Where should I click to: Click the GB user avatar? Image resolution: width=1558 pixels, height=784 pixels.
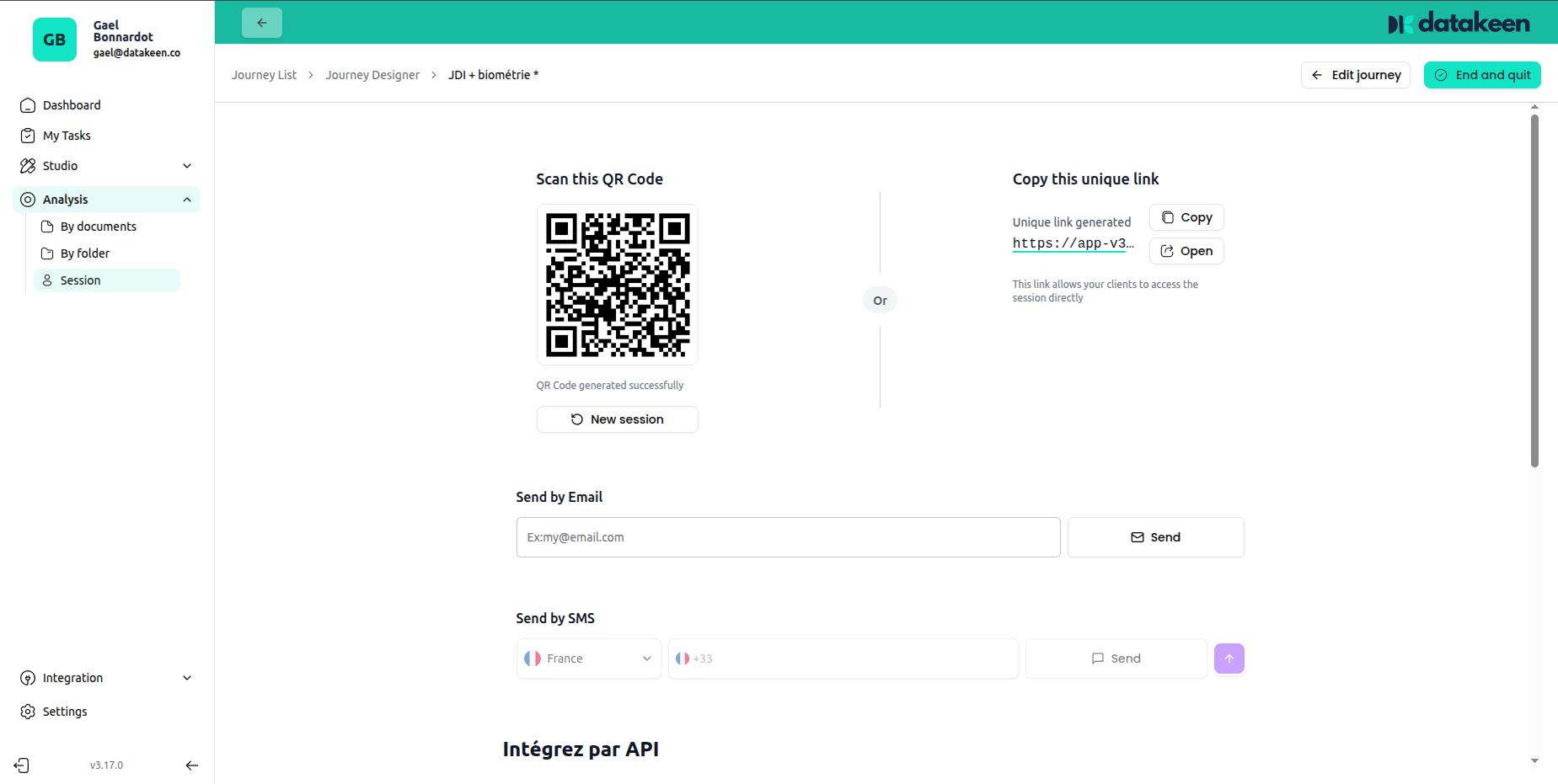[x=55, y=40]
